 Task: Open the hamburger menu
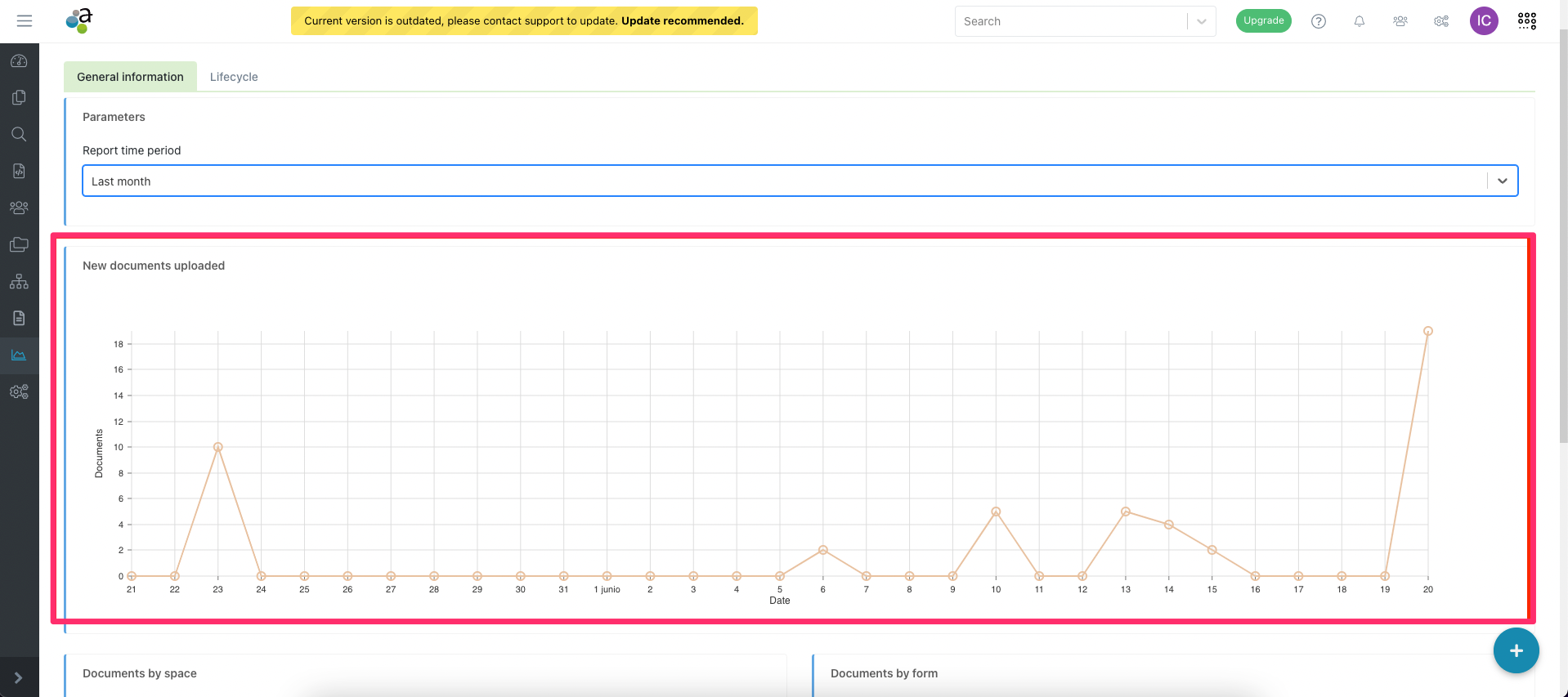click(25, 21)
